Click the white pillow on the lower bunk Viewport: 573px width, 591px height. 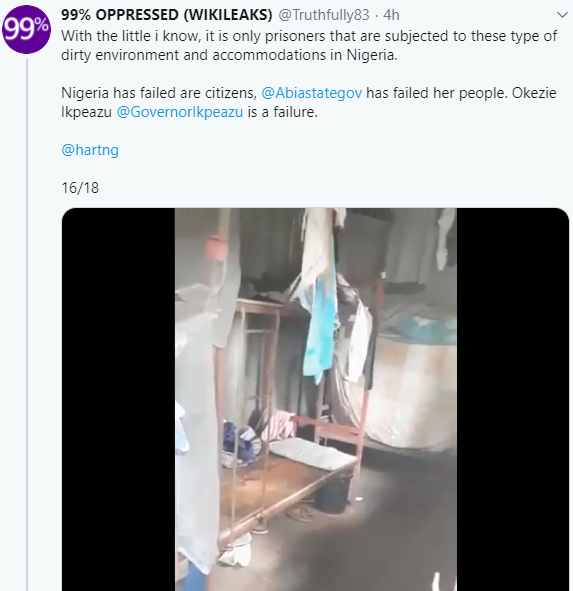coord(311,453)
